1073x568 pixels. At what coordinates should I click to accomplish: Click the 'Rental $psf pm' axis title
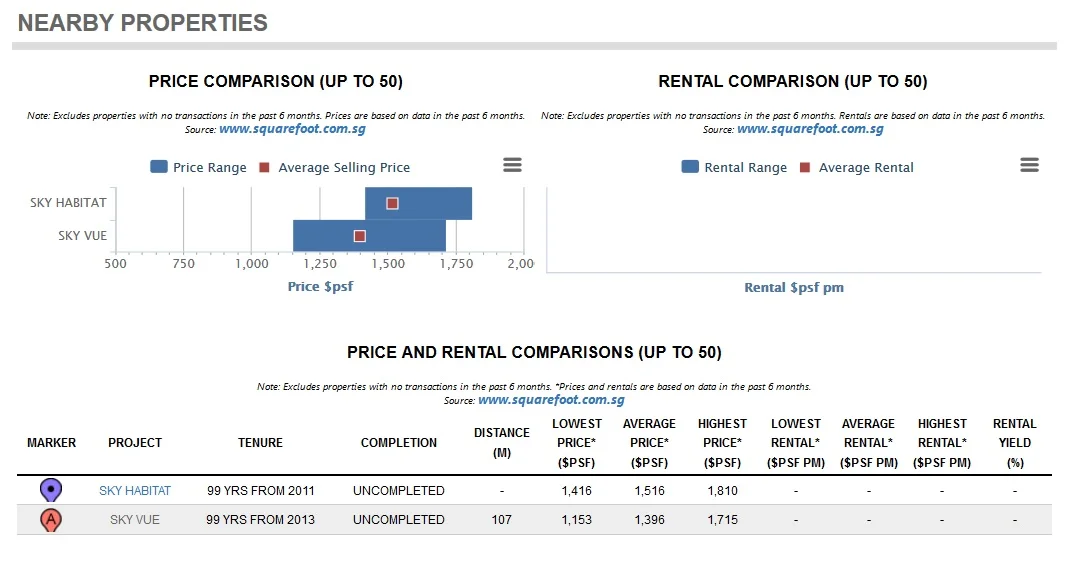pyautogui.click(x=794, y=287)
